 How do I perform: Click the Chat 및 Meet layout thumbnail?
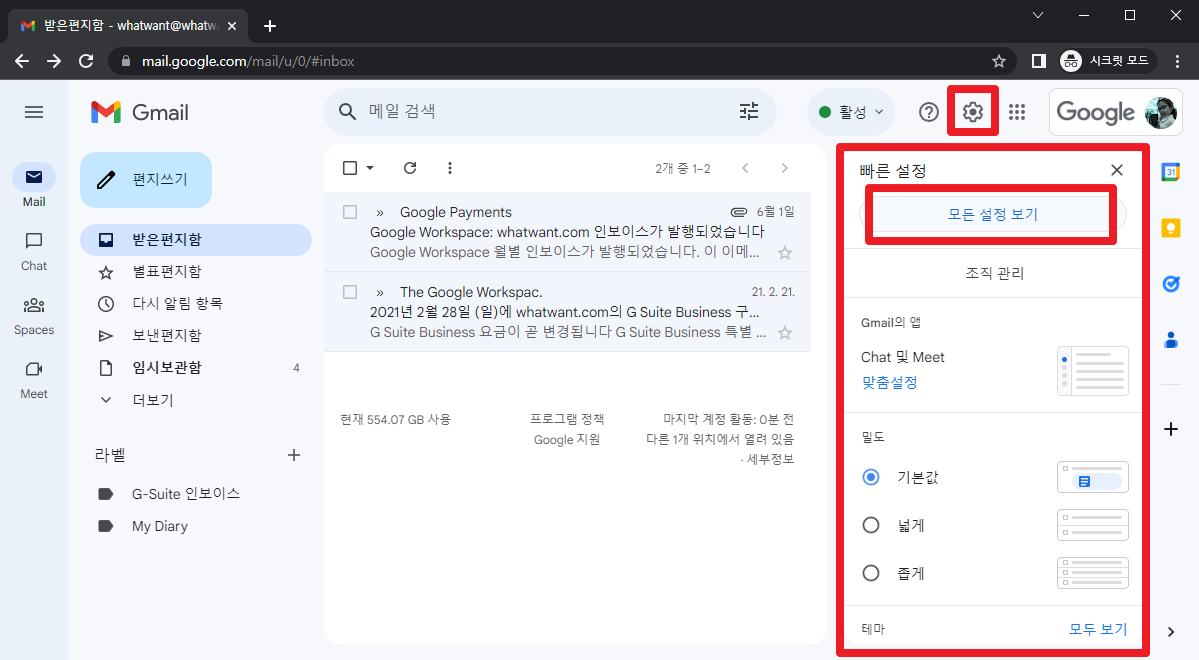1093,371
